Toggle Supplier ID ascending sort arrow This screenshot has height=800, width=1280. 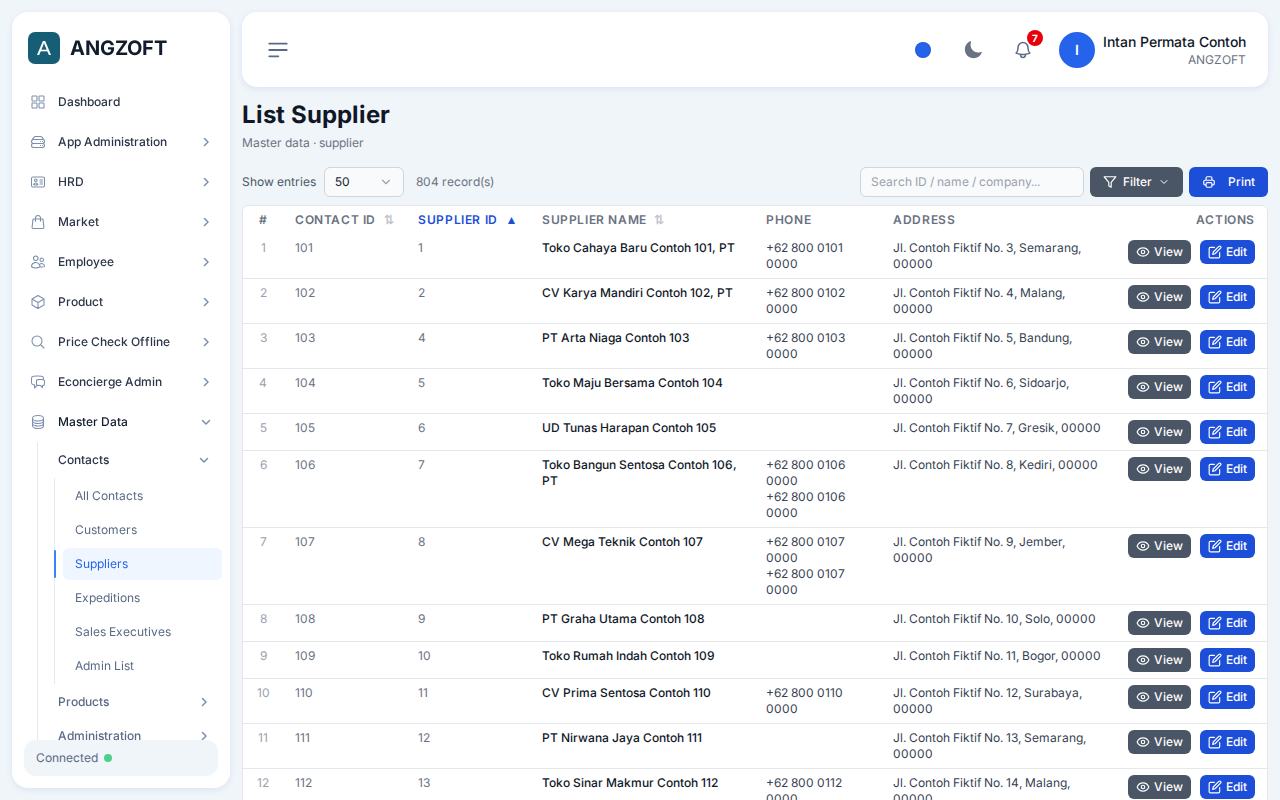click(x=512, y=220)
